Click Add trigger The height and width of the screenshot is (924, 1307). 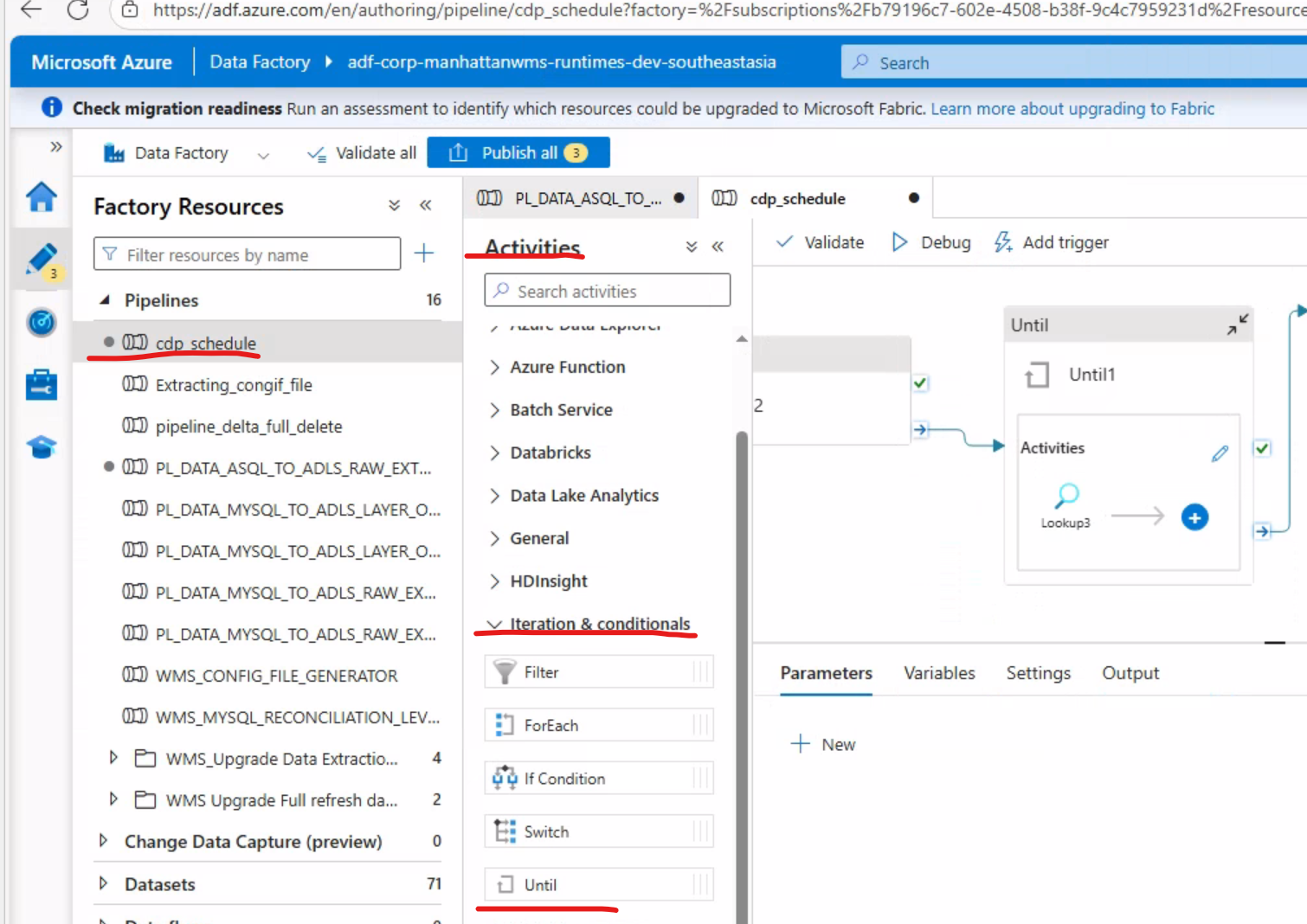pyautogui.click(x=1051, y=242)
